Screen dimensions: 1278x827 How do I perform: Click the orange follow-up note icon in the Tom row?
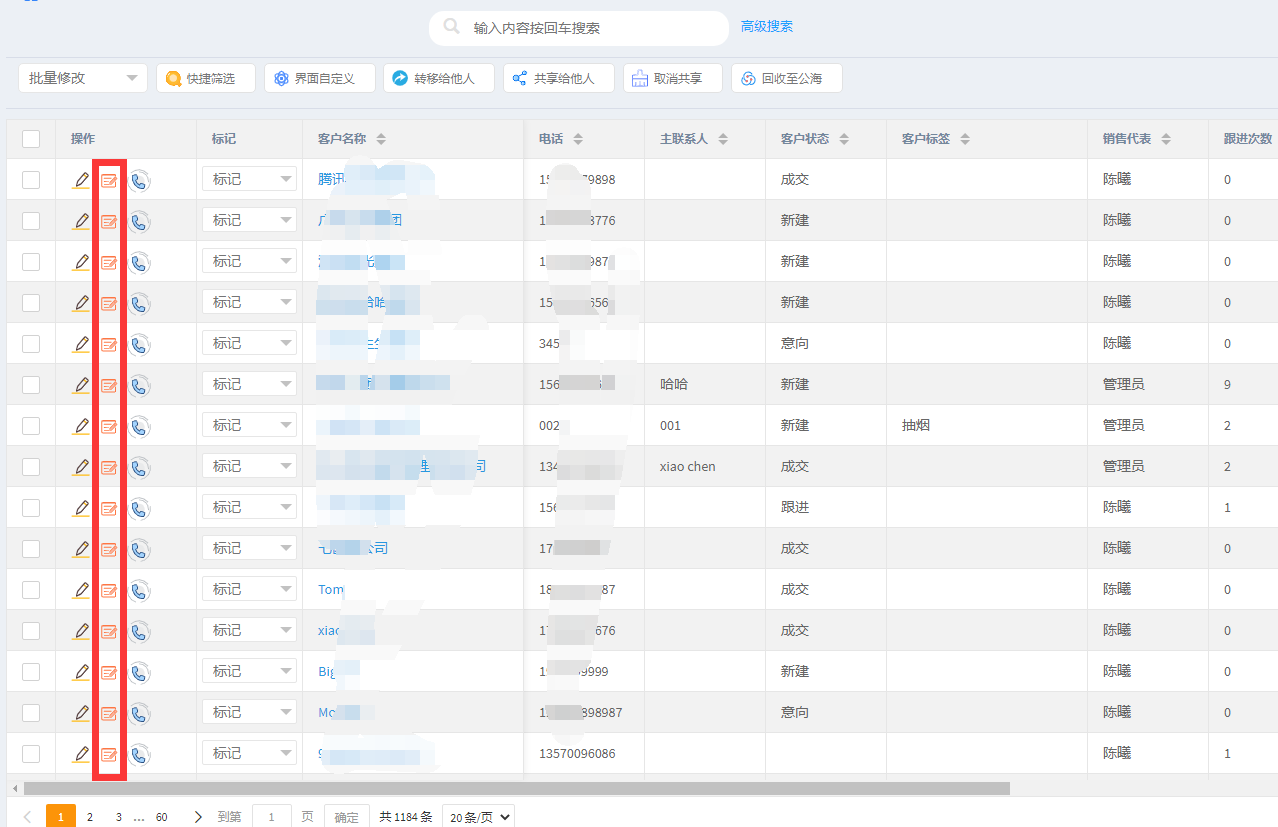[x=109, y=590]
